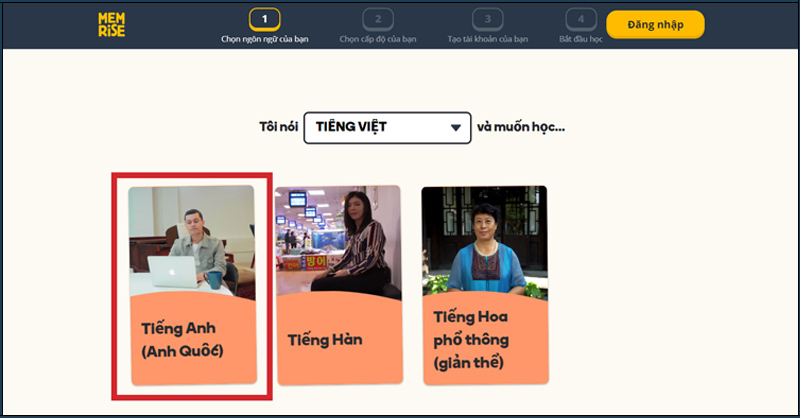Click the step 3 number badge
The image size is (800, 418).
(487, 19)
